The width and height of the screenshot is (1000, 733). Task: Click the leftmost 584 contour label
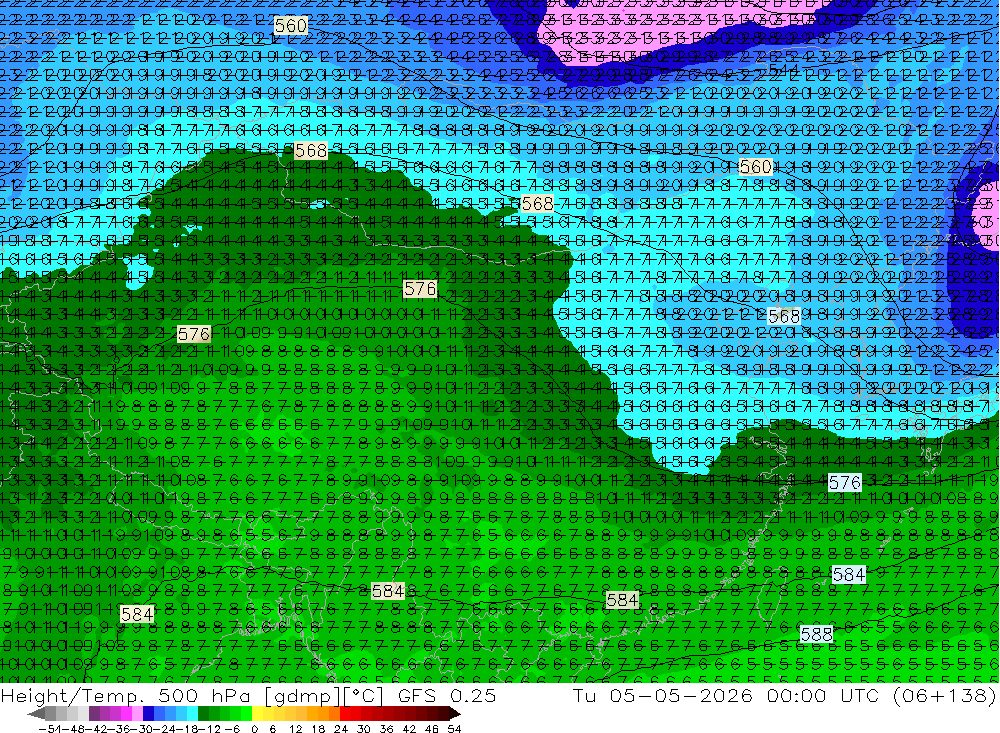coord(137,614)
